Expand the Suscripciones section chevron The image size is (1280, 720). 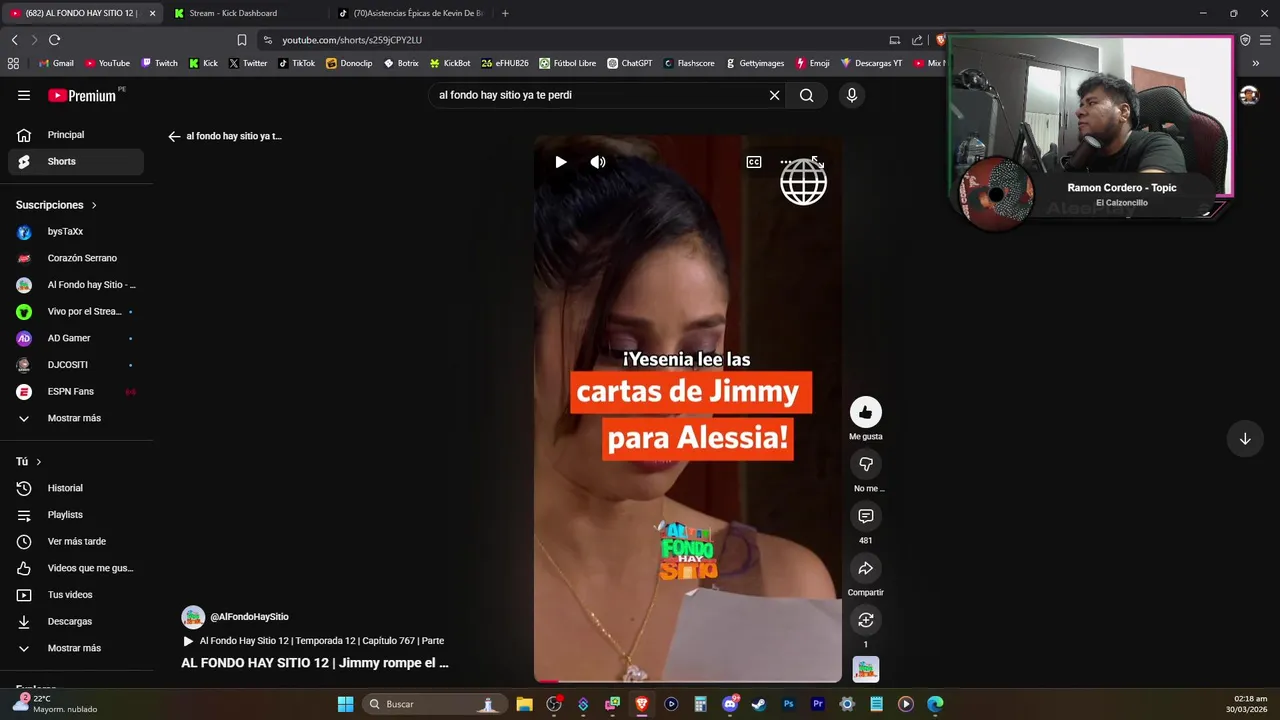coord(94,205)
